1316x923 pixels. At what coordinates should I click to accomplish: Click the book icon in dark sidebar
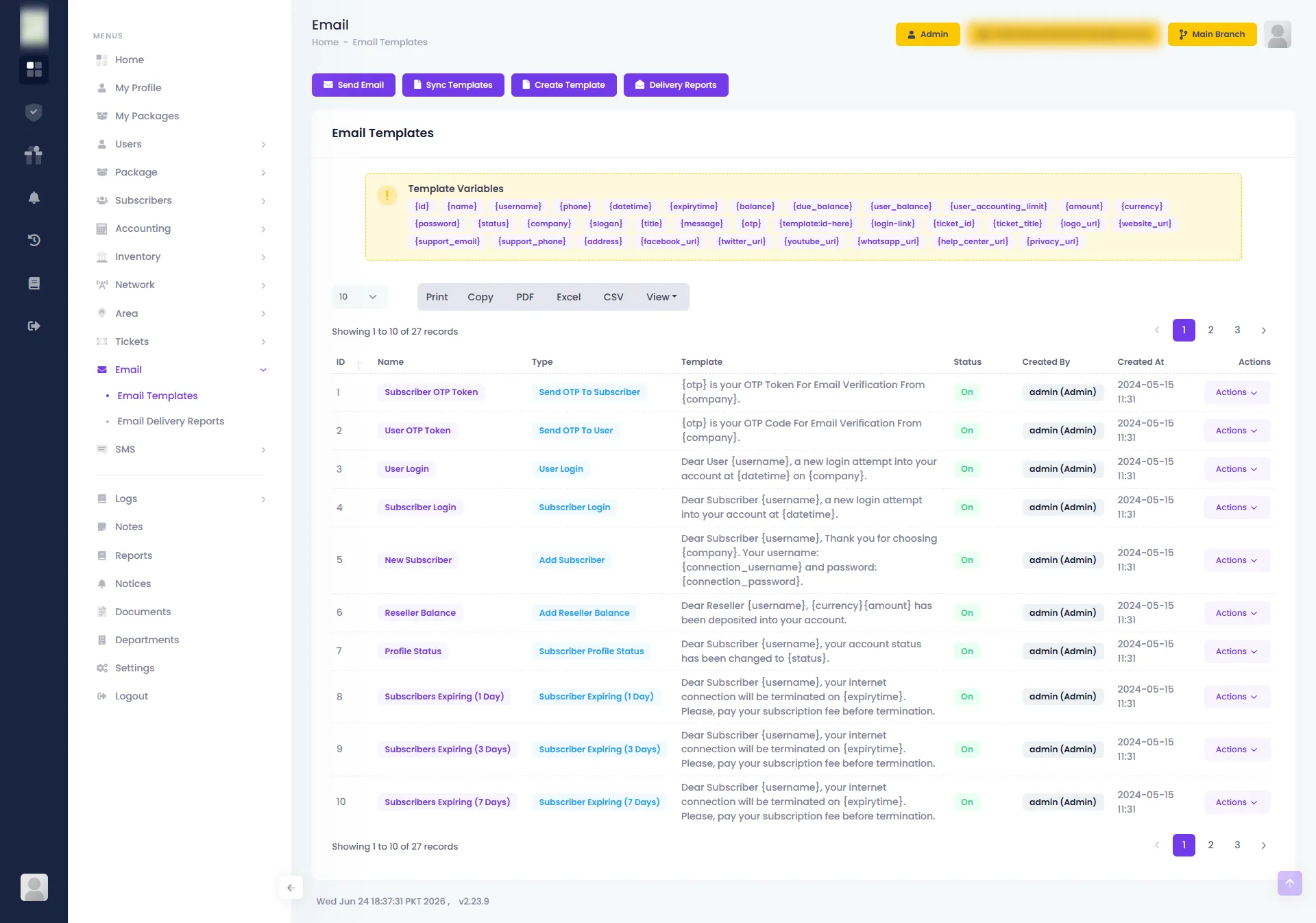click(34, 283)
